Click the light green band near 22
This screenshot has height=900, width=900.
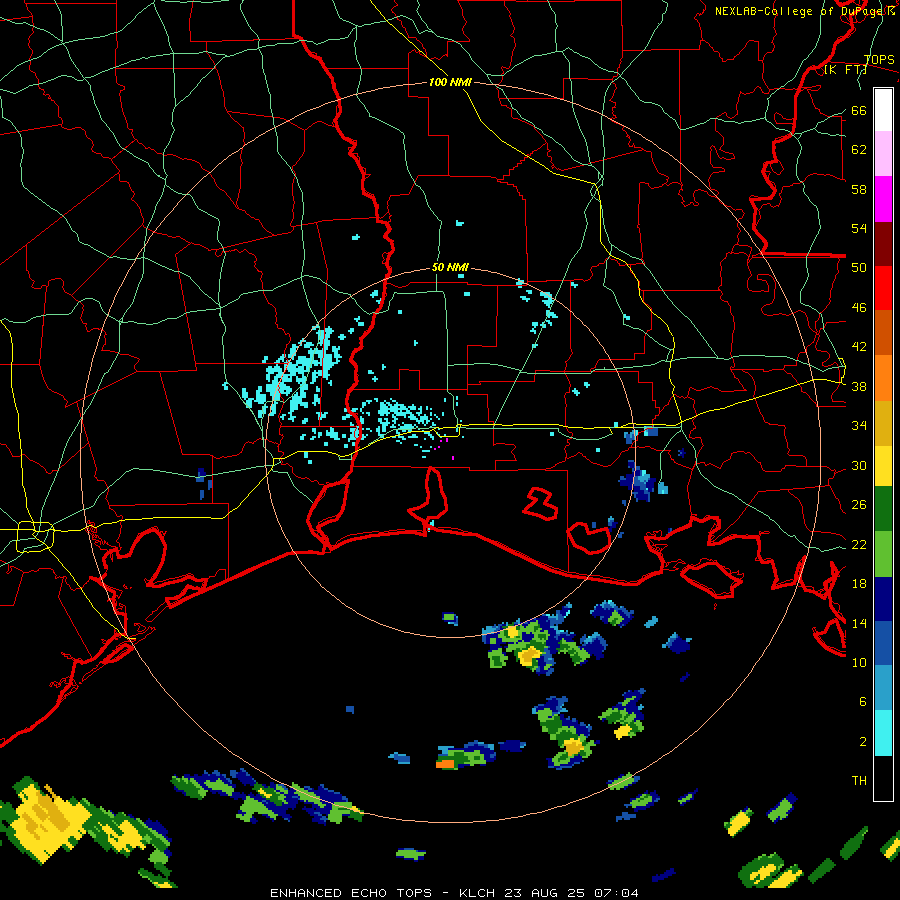coord(883,554)
